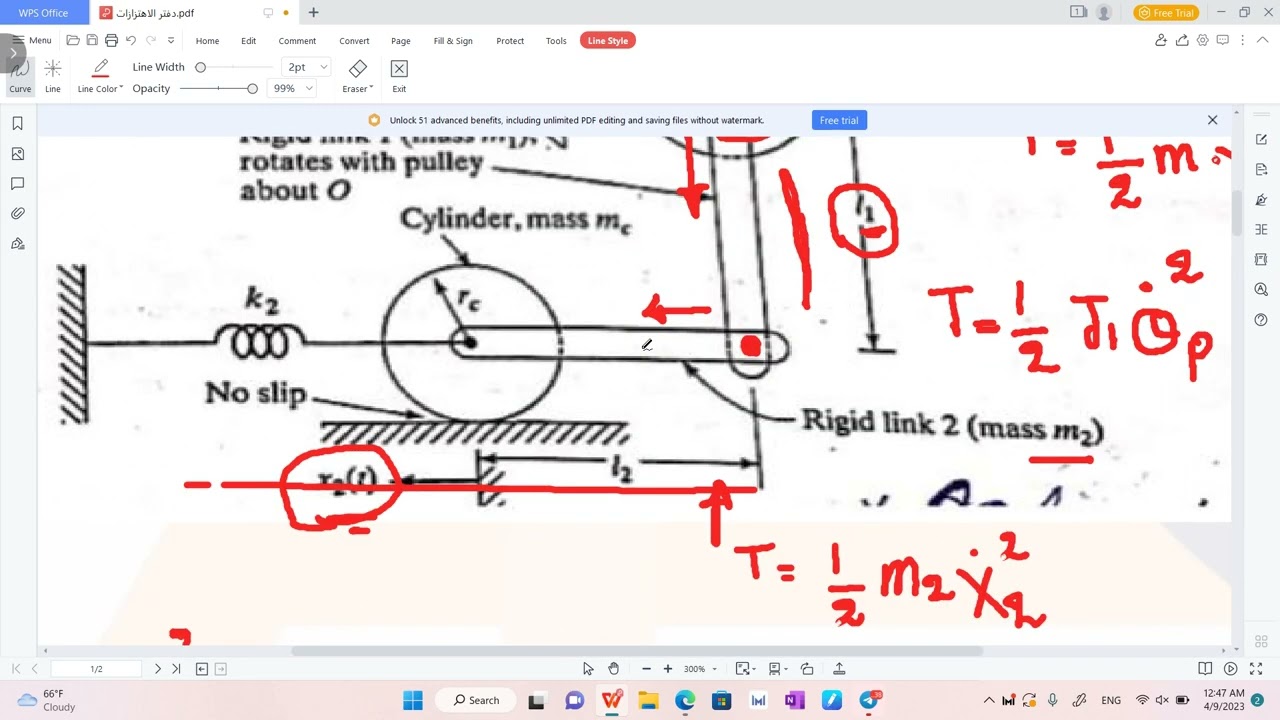The width and height of the screenshot is (1280, 720).
Task: Open the feedback chat bubble icon in the top right
Action: pyautogui.click(x=1223, y=40)
